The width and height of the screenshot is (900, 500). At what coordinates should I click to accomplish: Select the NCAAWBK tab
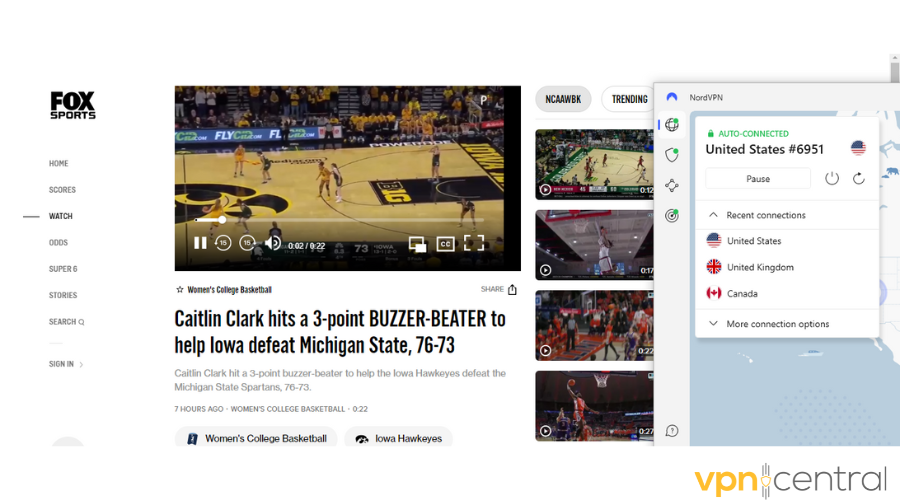(563, 99)
